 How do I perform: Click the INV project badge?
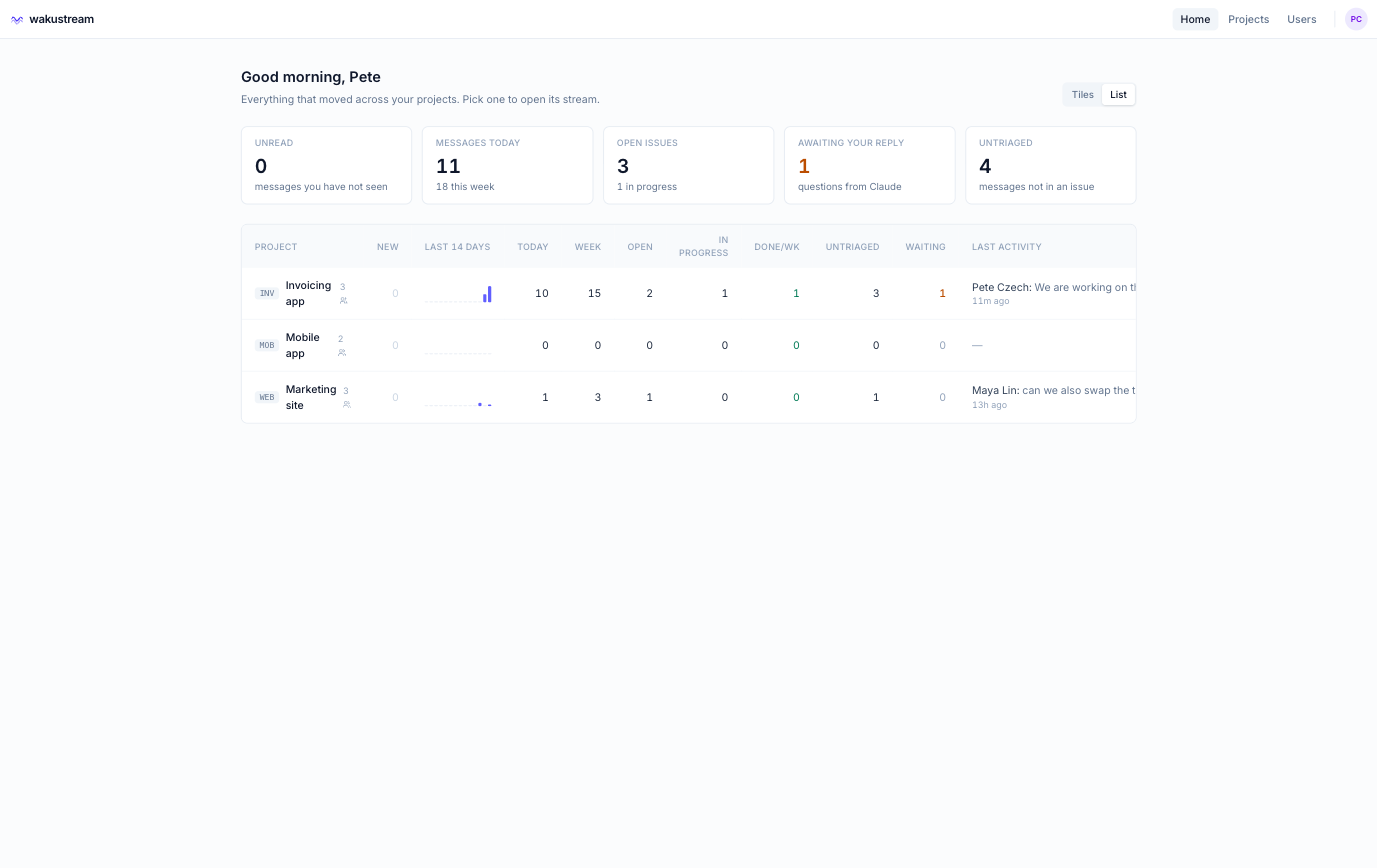click(267, 293)
